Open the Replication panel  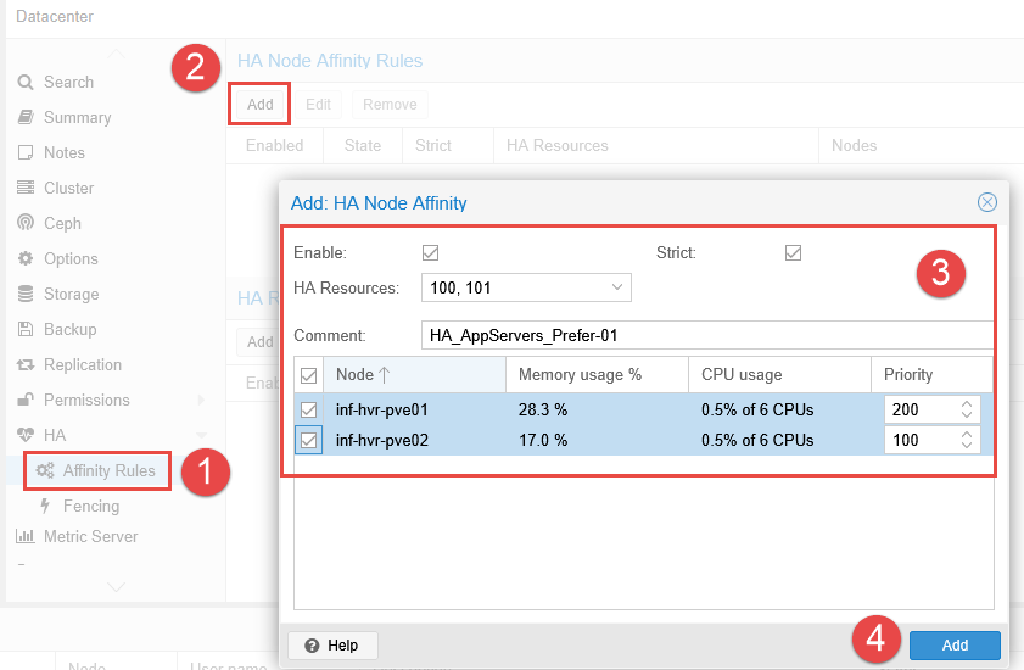pyautogui.click(x=77, y=364)
